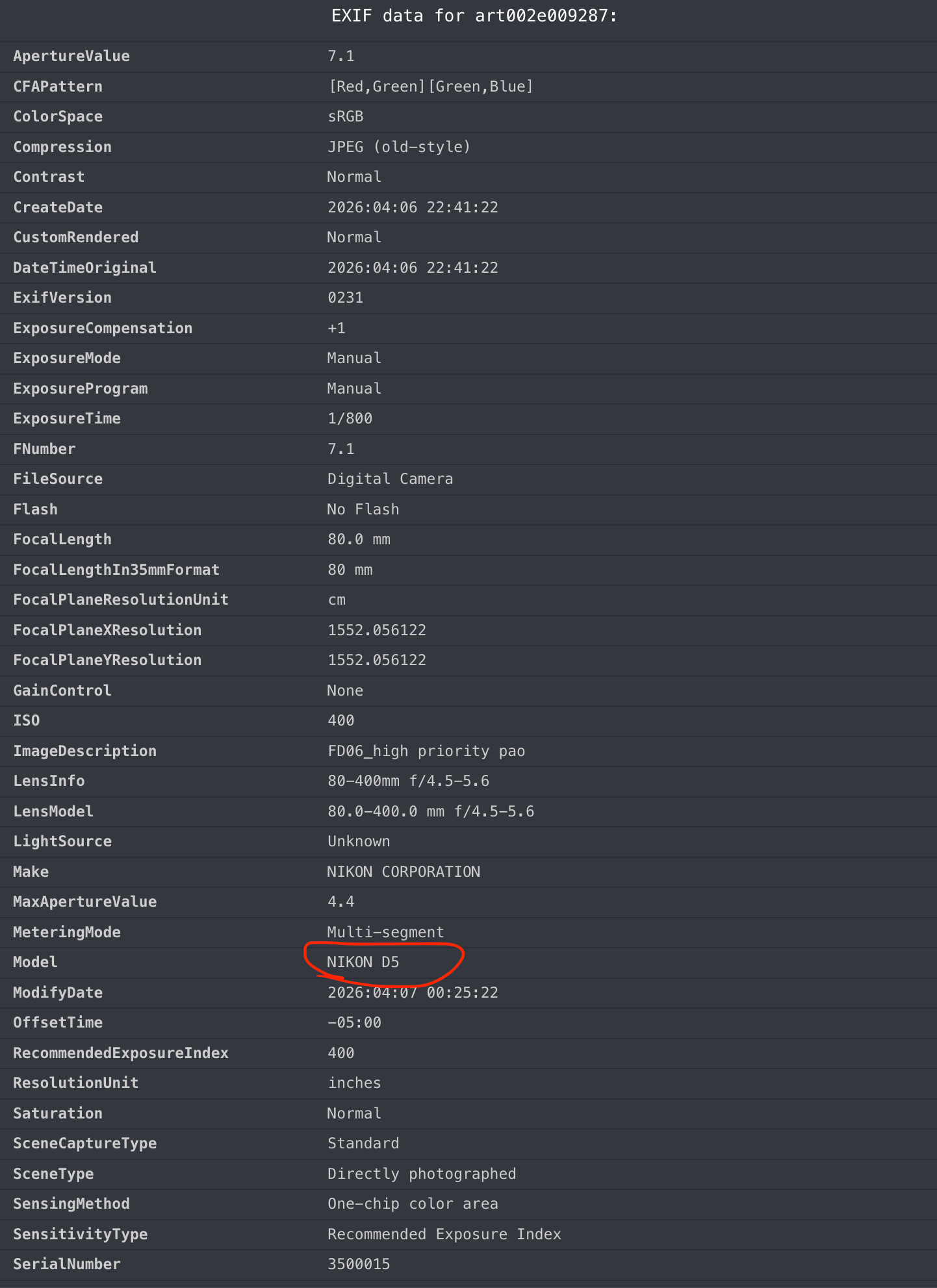Click the CreateDate timestamp value
The width and height of the screenshot is (937, 1288).
[413, 207]
